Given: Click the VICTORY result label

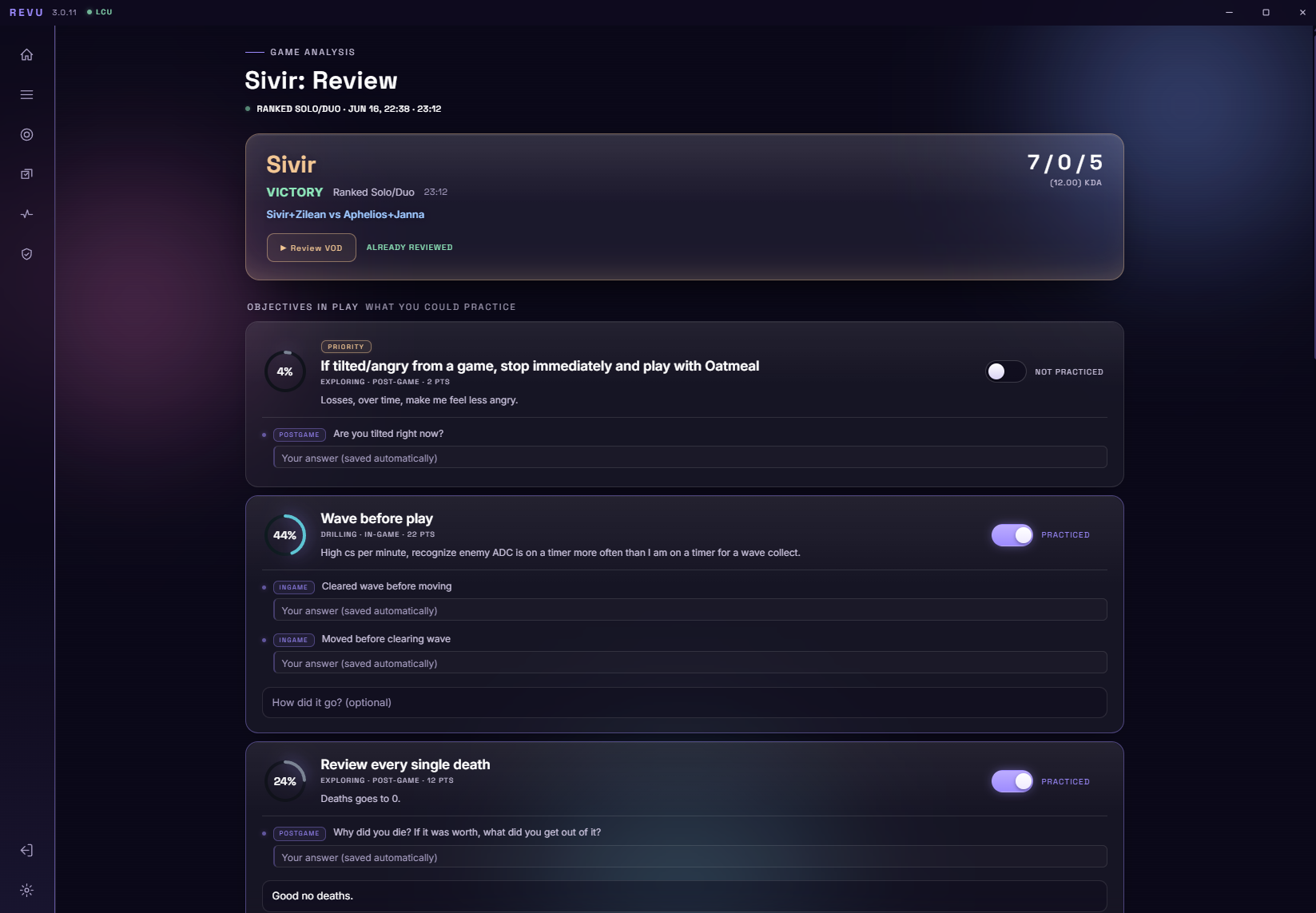Looking at the screenshot, I should pos(294,193).
